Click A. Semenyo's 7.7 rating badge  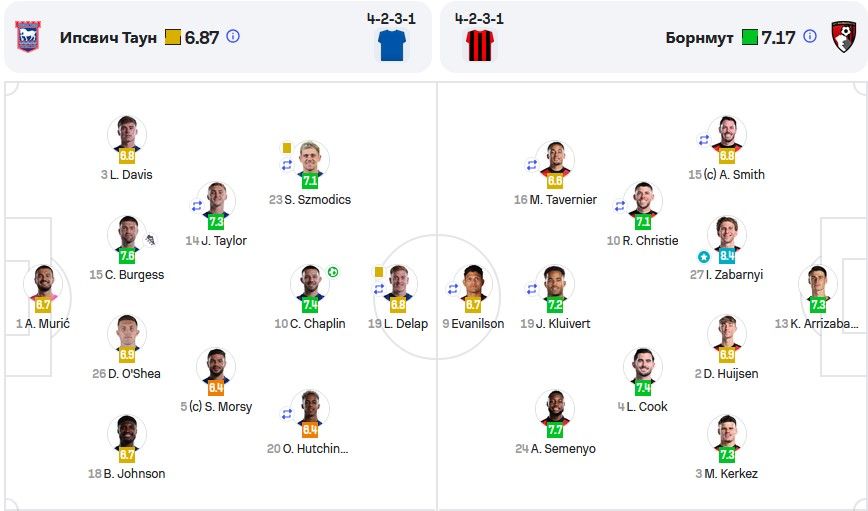(x=555, y=430)
